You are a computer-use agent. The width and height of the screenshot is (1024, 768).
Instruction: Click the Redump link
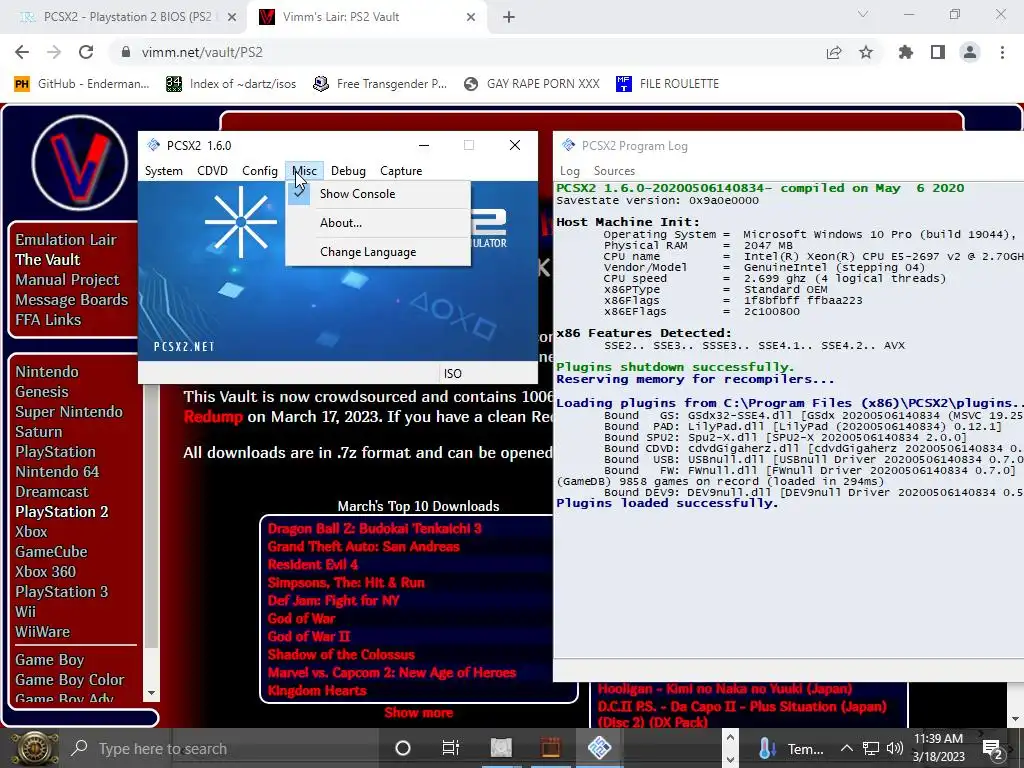pyautogui.click(x=213, y=417)
